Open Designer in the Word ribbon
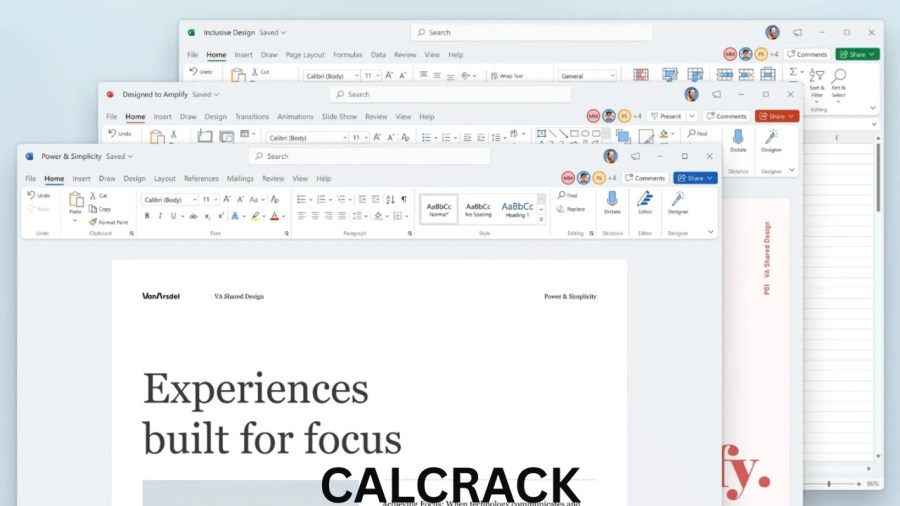This screenshot has height=506, width=900. (x=678, y=198)
